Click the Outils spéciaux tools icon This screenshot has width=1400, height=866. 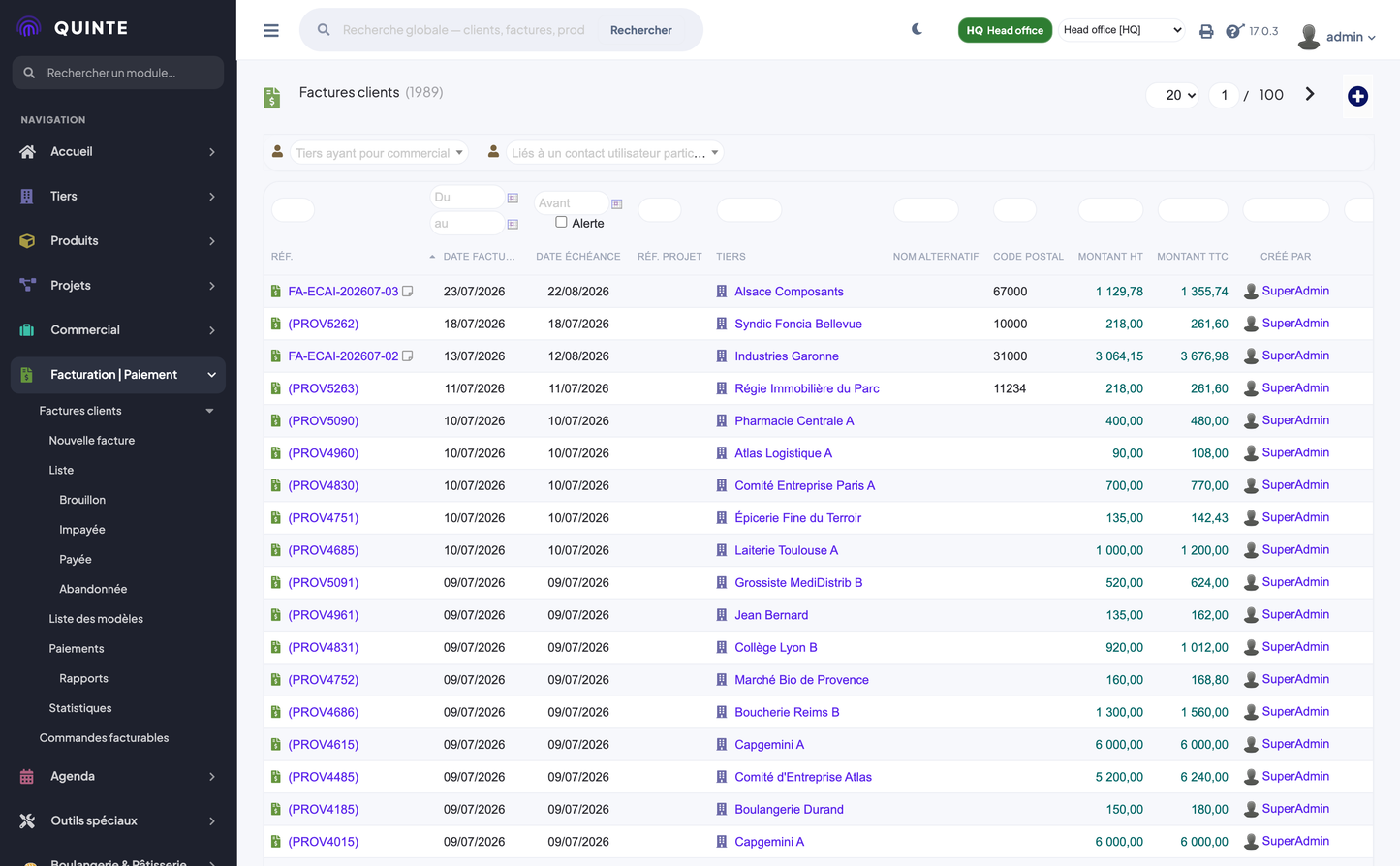click(27, 820)
